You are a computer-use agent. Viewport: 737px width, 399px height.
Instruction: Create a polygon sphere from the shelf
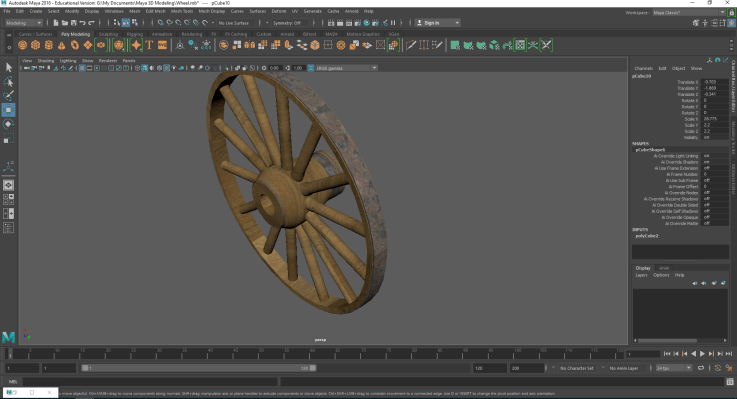click(x=23, y=45)
